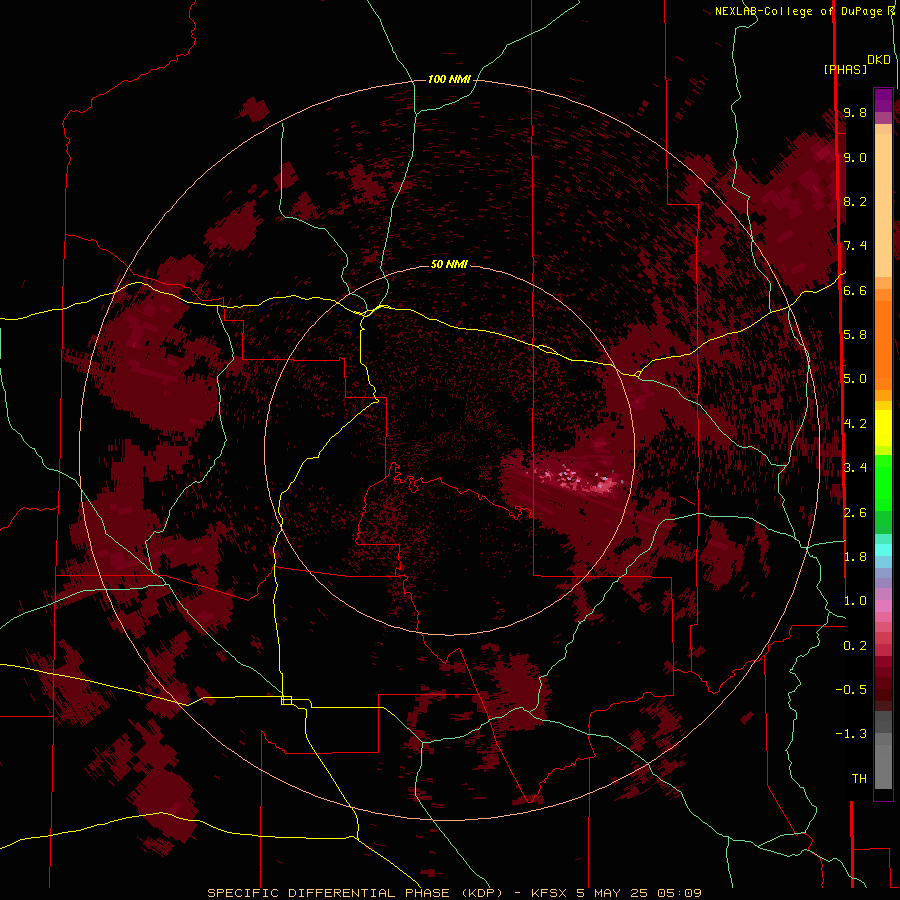Click the SPECIFIC DIFFERENTIAL PHASE (KDP) title
Viewport: 900px width, 900px height.
(357, 893)
